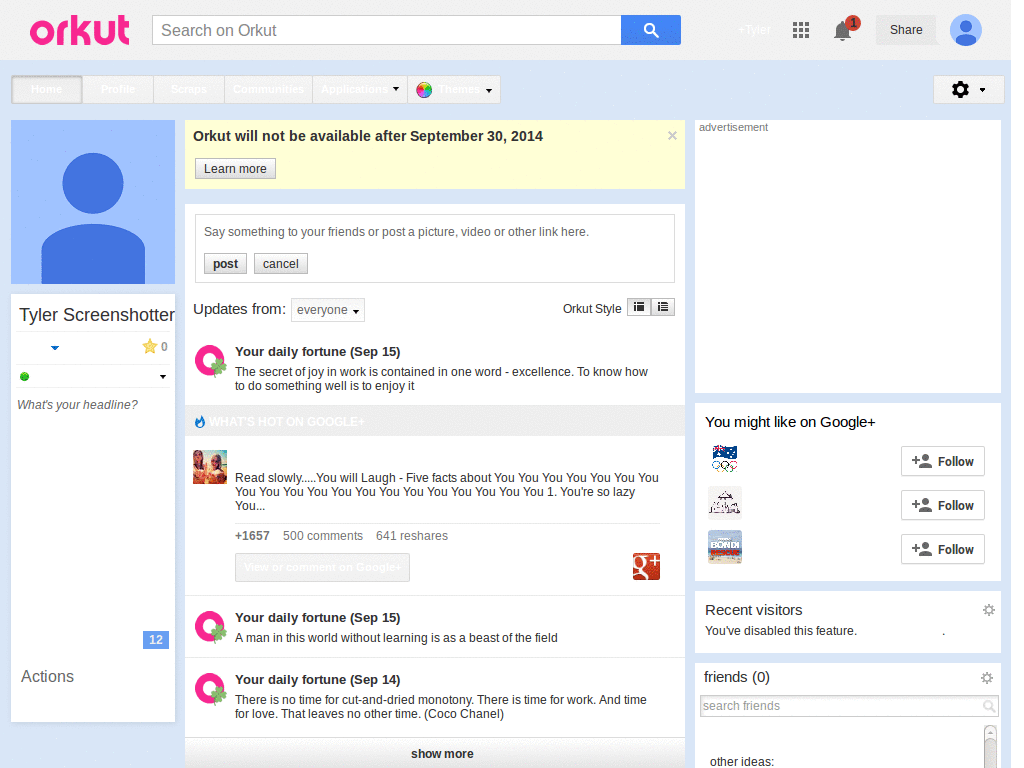Follow the Bondi Rescue page
1024x768 pixels.
pos(942,549)
